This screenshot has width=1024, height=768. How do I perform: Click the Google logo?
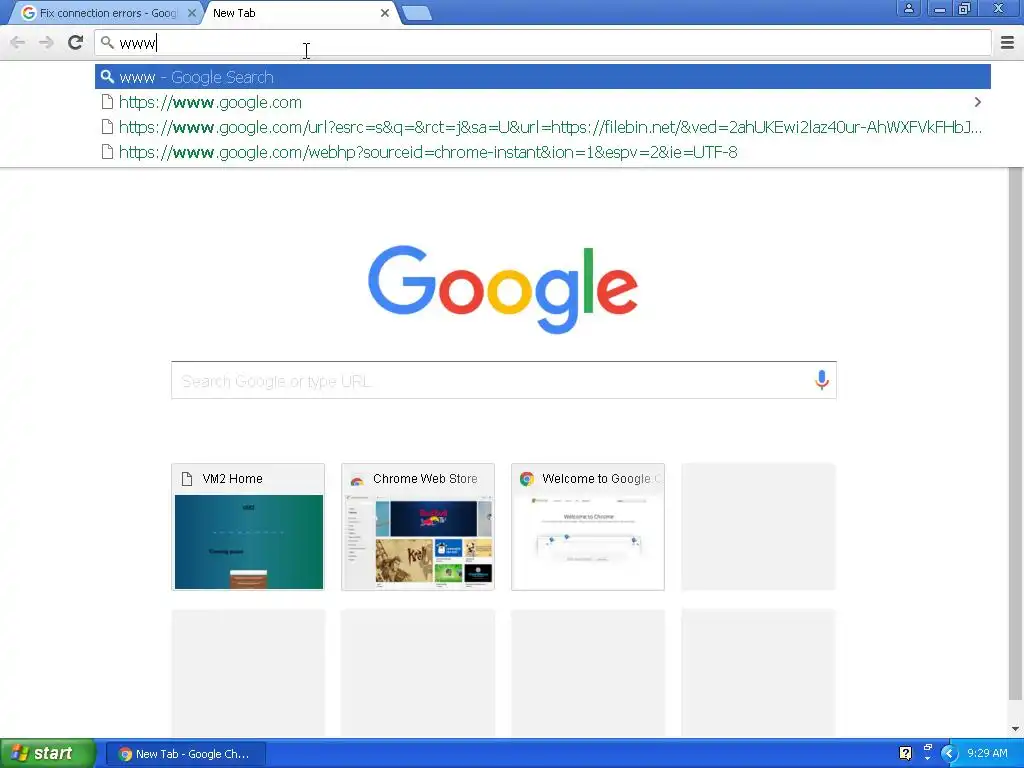click(x=503, y=289)
